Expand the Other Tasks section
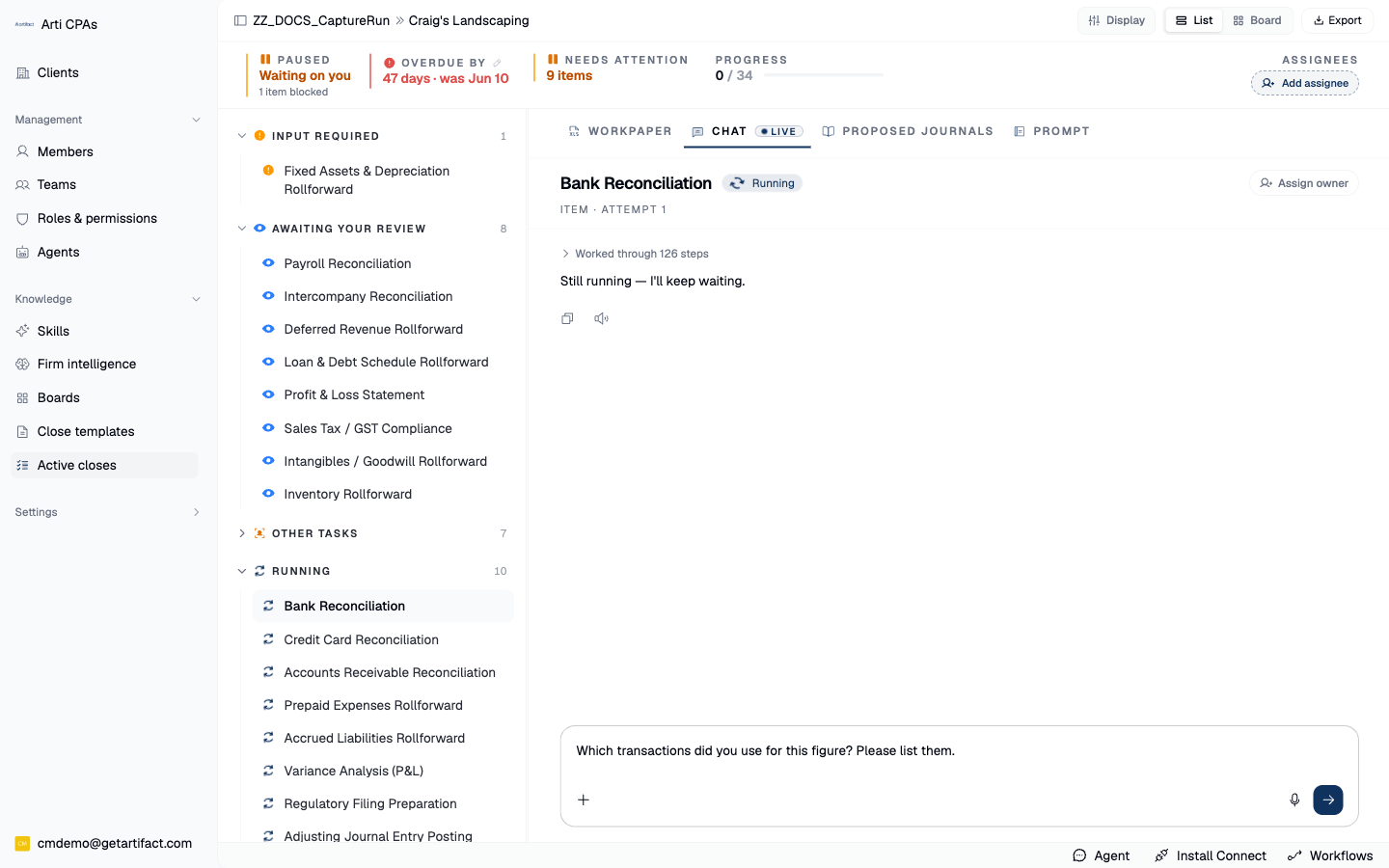The width and height of the screenshot is (1389, 868). tap(242, 533)
